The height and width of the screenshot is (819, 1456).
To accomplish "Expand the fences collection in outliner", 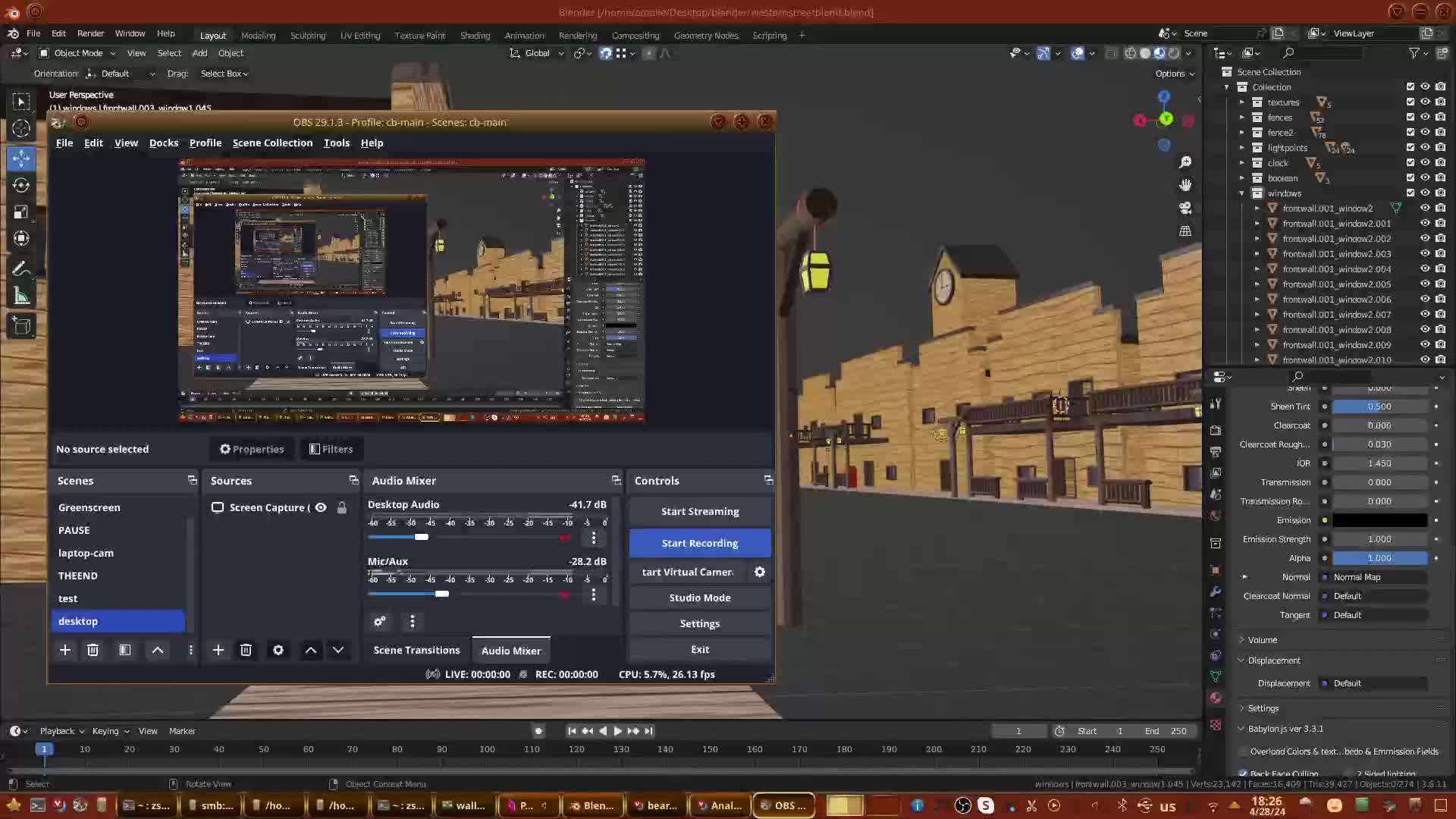I will coord(1242,118).
